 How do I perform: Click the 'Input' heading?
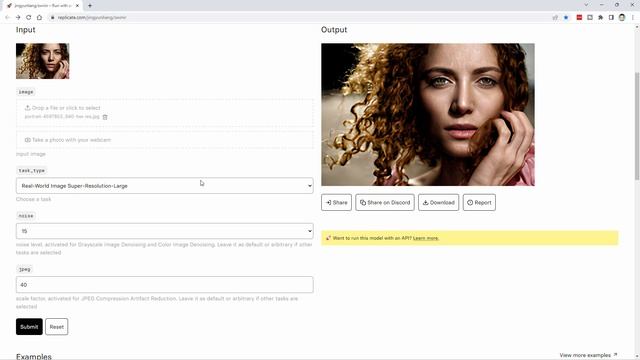click(25, 30)
